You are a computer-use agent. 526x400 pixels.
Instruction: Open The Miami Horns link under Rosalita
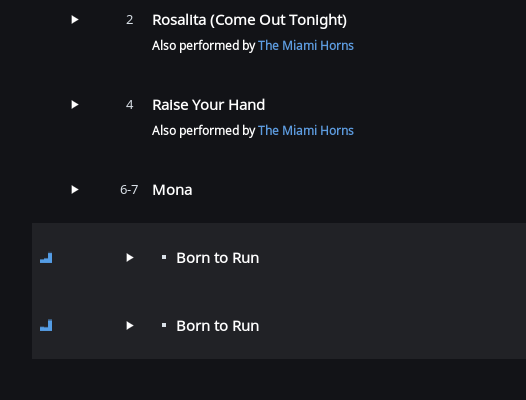306,45
